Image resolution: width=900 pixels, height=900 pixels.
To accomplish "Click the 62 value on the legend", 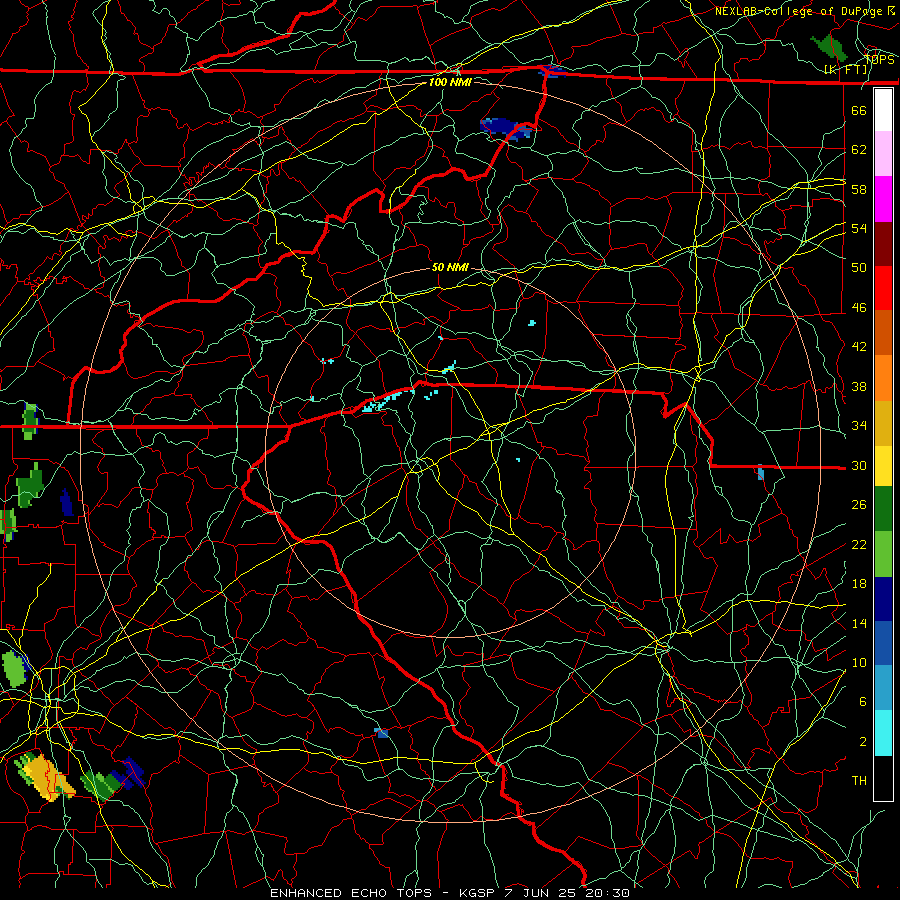I will pyautogui.click(x=859, y=150).
